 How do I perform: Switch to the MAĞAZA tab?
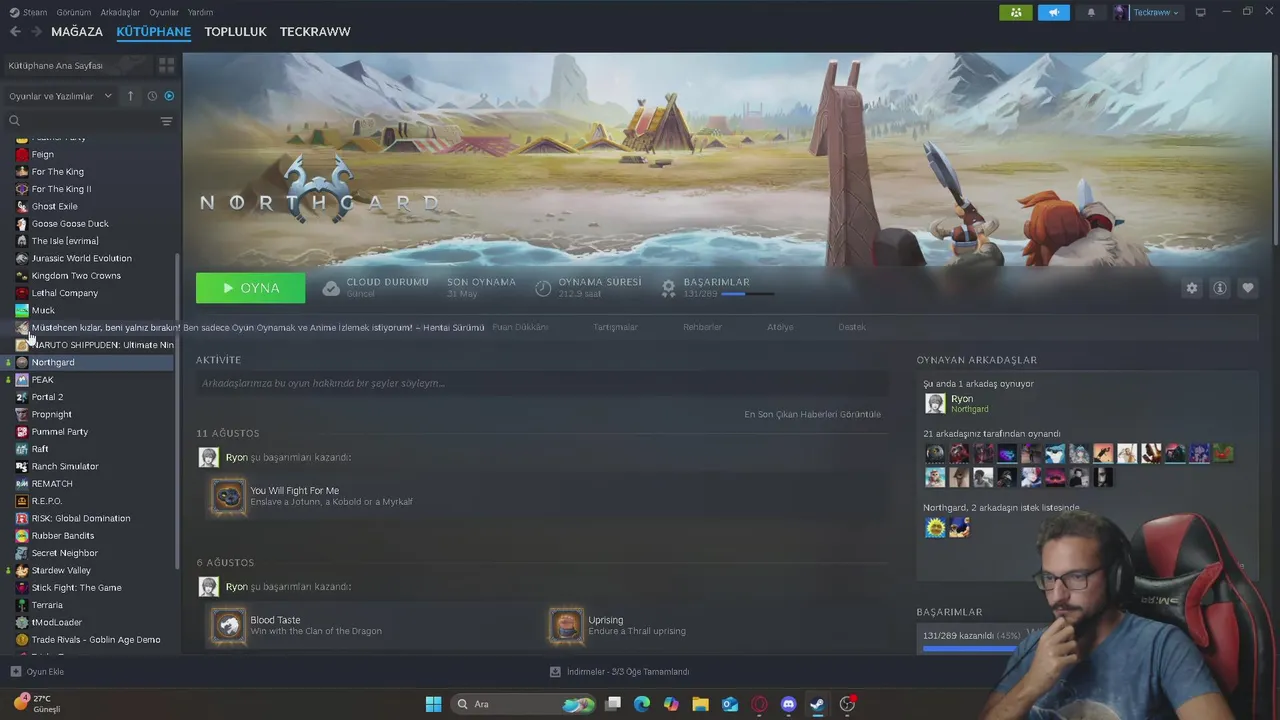(77, 32)
